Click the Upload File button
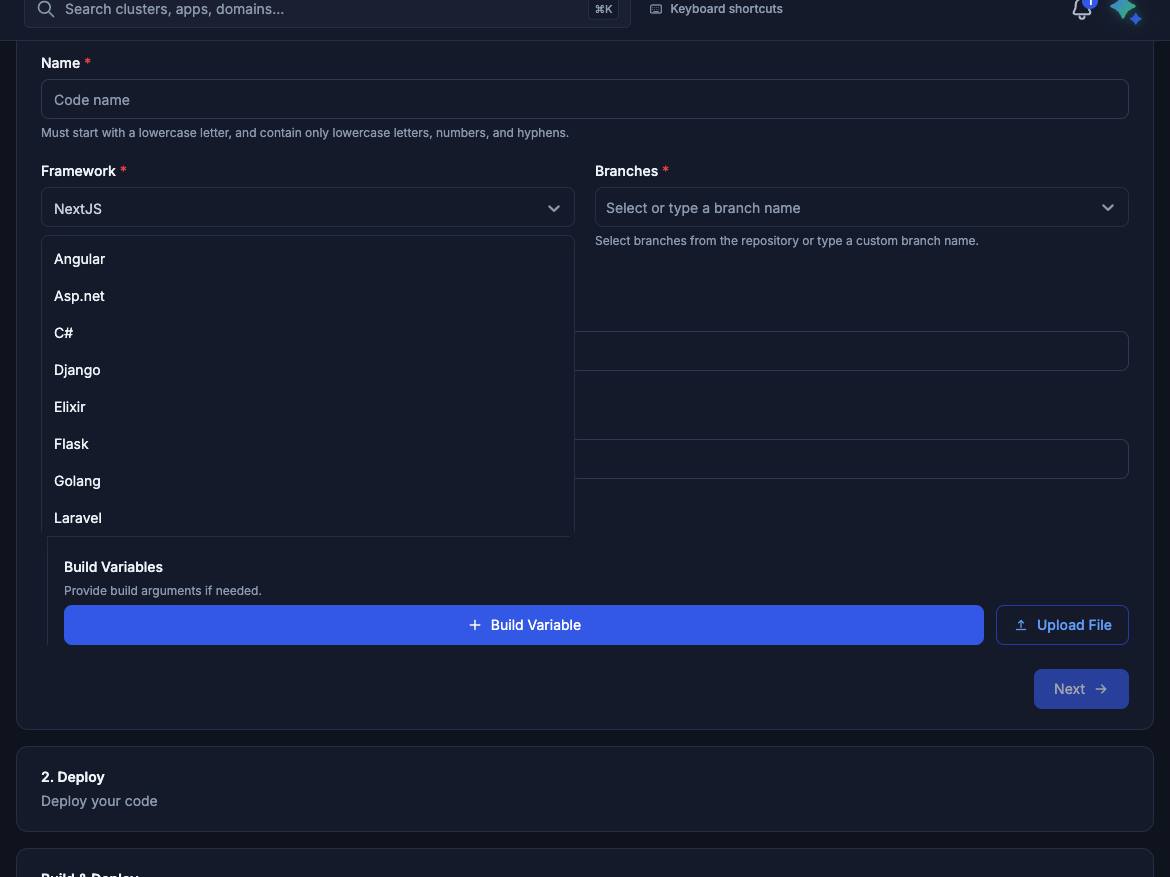 (1062, 625)
